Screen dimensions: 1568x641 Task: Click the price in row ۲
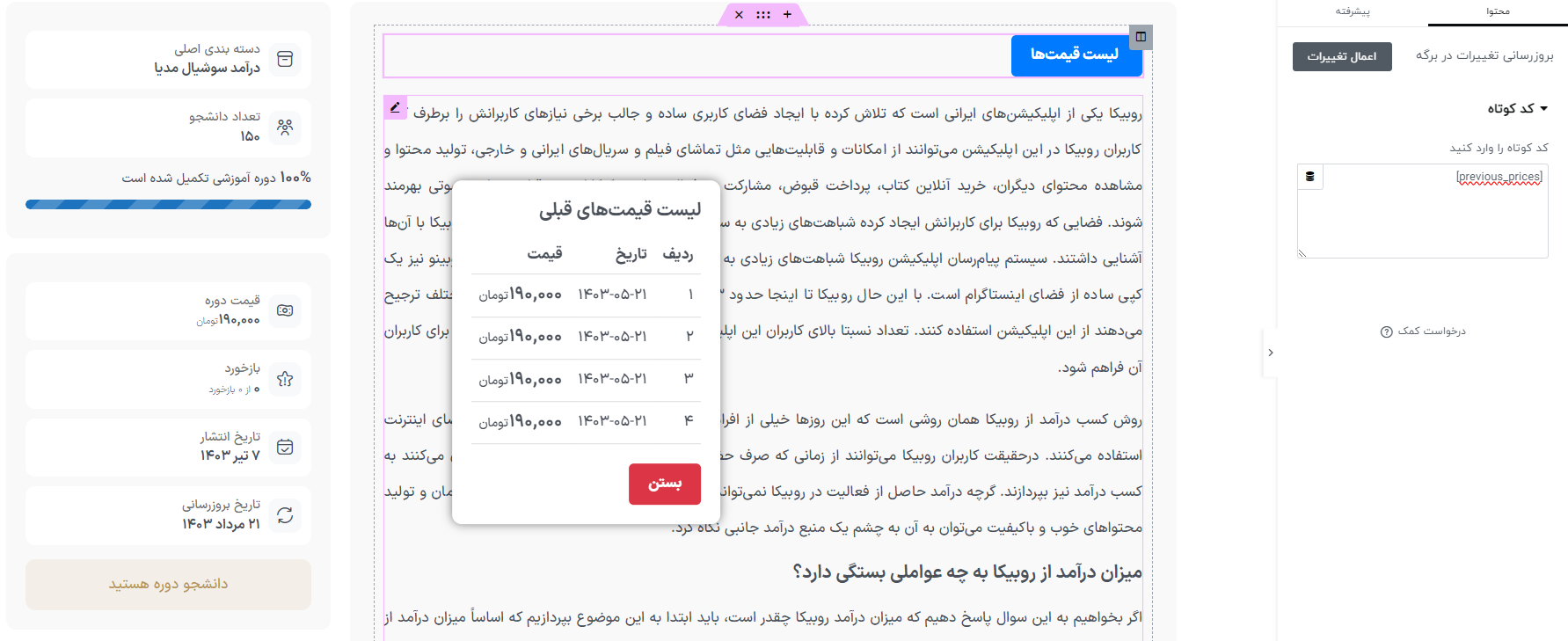pos(520,337)
